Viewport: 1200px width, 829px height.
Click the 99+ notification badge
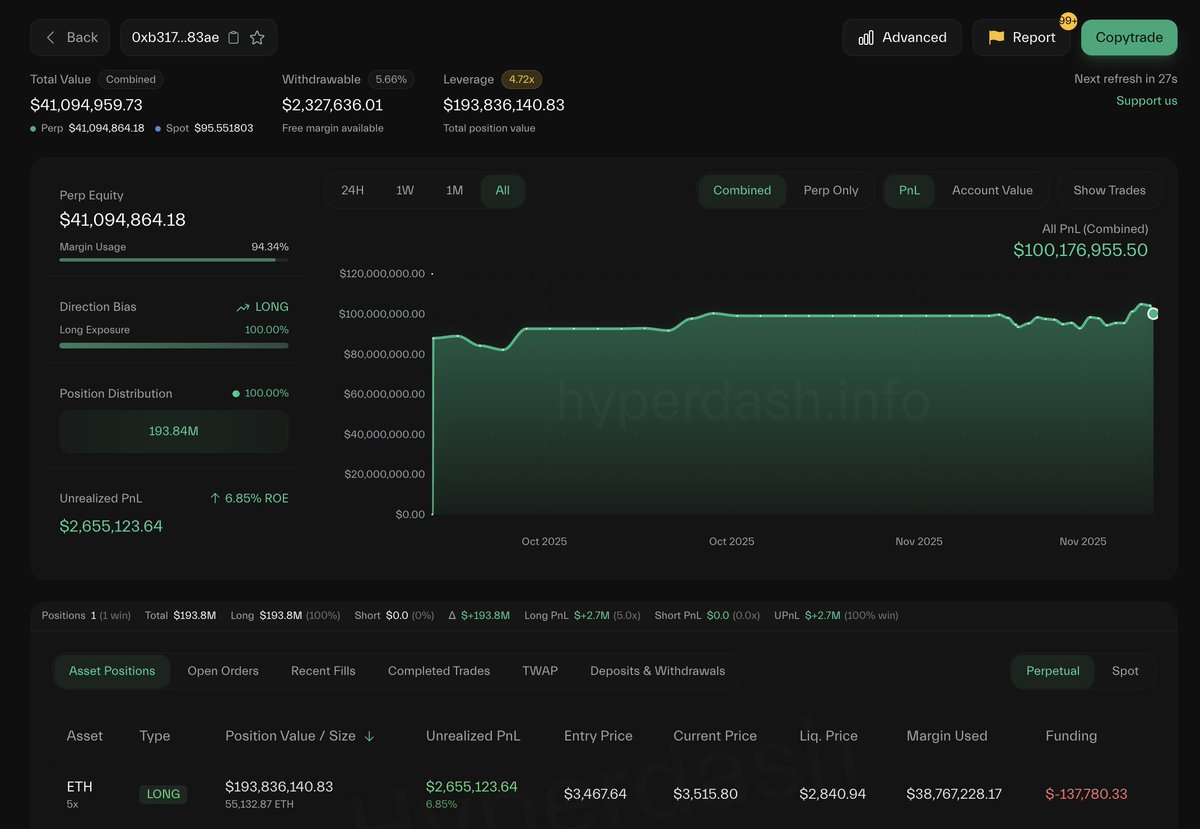tap(1068, 21)
